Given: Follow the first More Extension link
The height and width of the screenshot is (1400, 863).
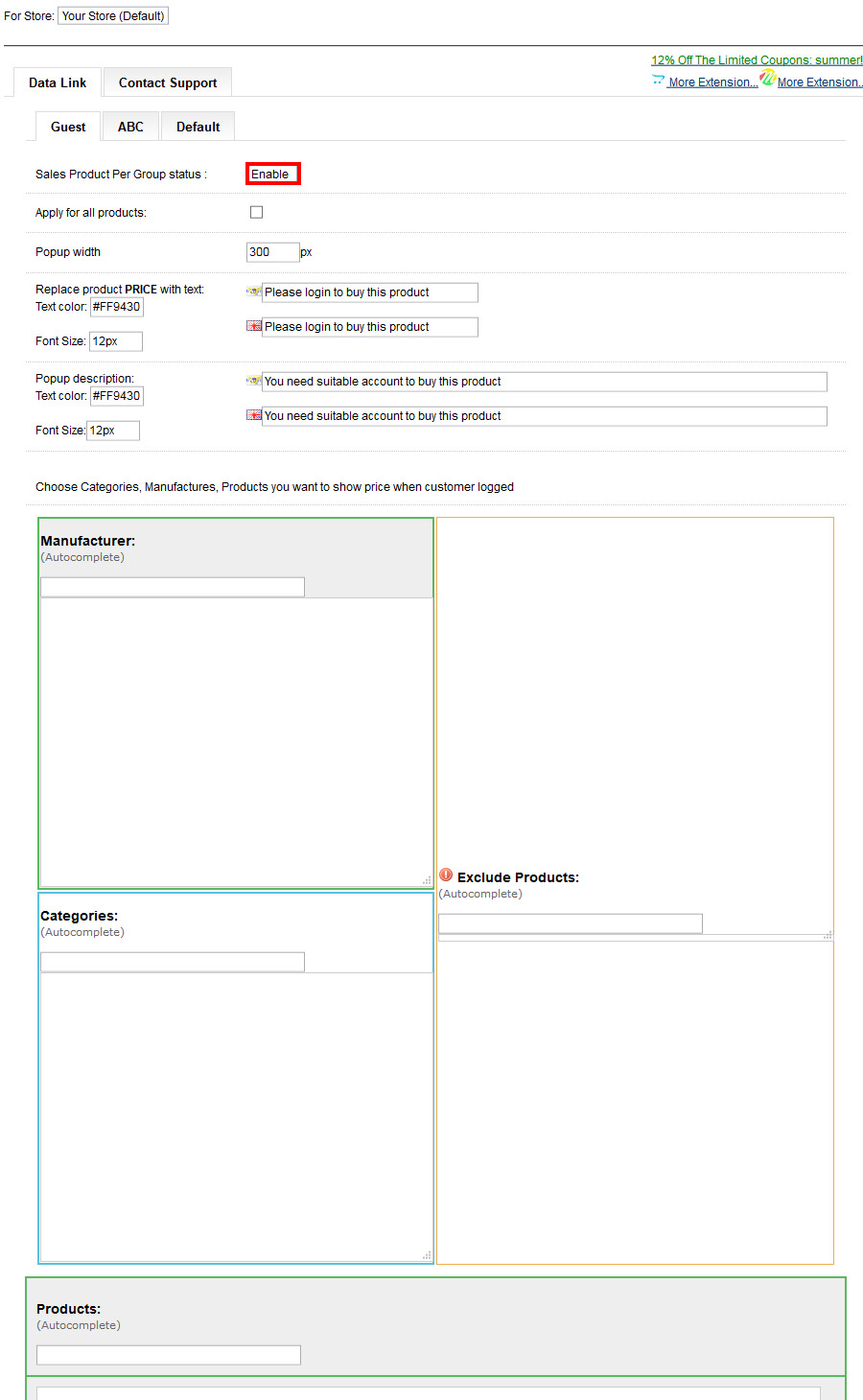Looking at the screenshot, I should coord(712,82).
